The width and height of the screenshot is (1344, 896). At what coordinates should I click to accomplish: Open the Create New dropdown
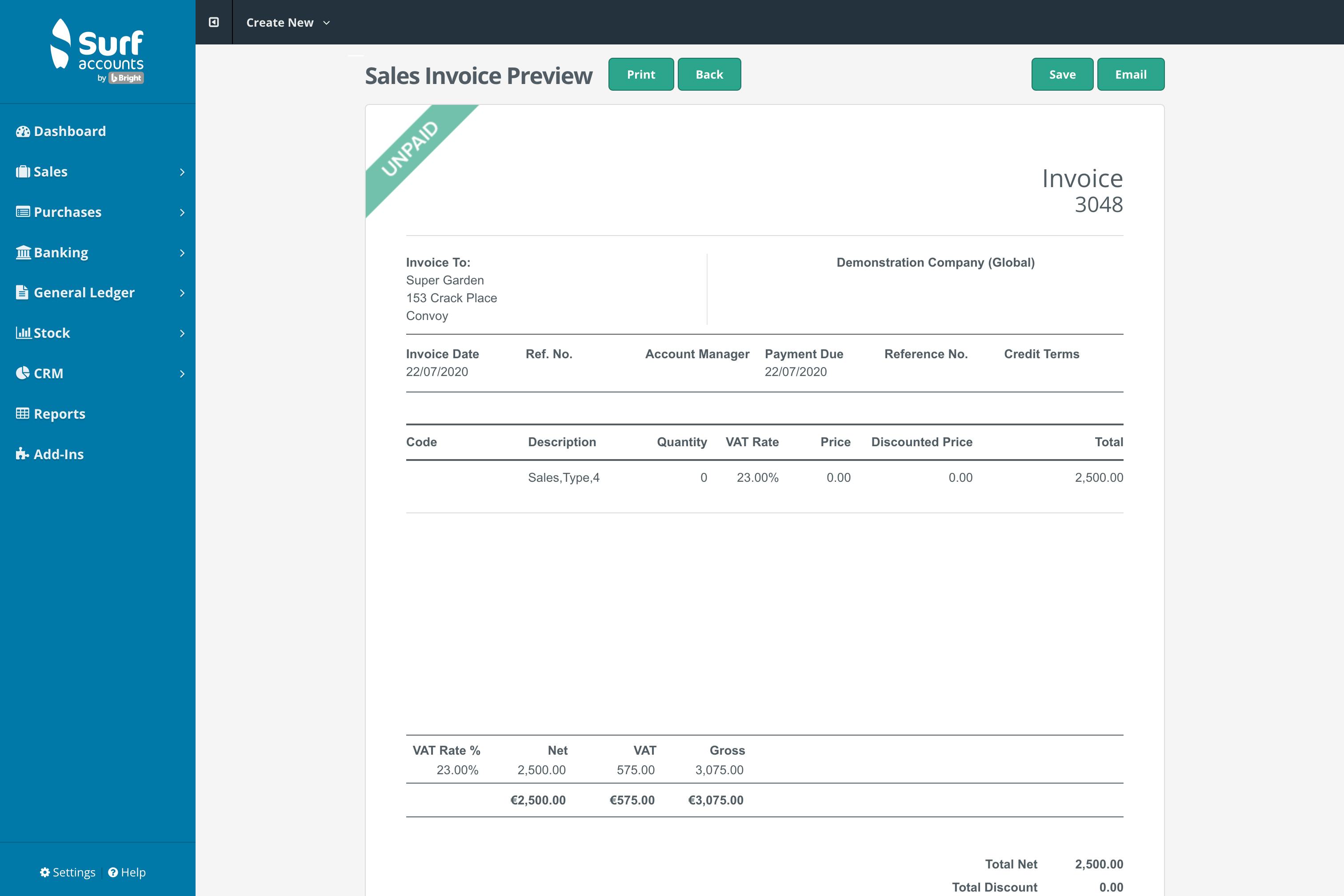(x=287, y=22)
